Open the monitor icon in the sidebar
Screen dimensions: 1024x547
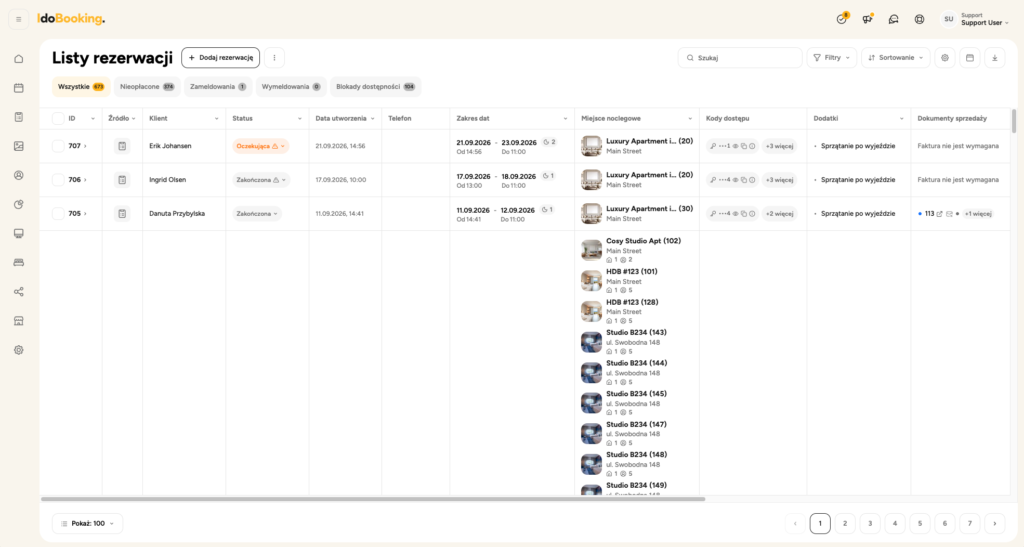point(19,233)
